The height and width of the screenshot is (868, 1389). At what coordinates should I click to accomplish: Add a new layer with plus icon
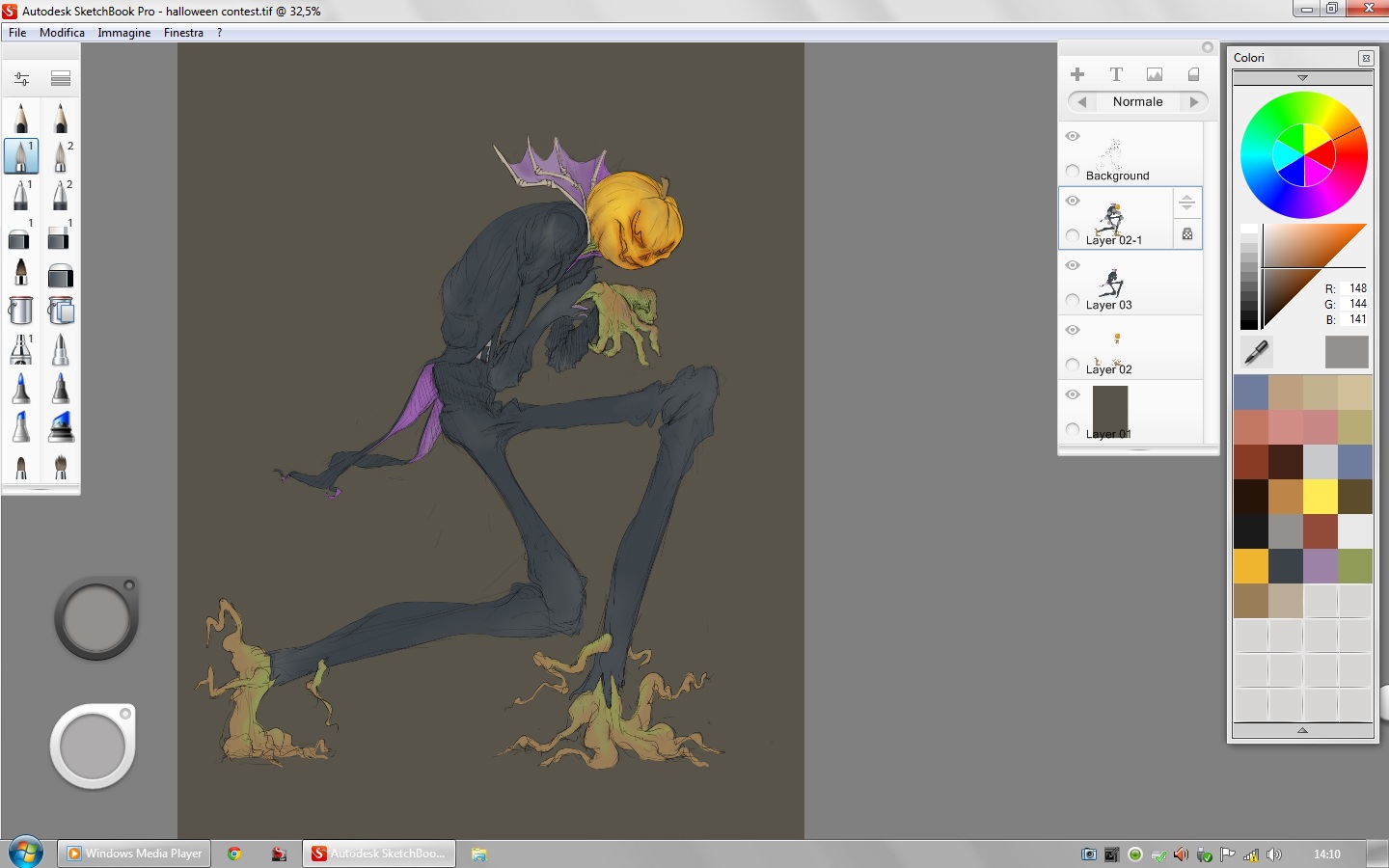[1077, 74]
